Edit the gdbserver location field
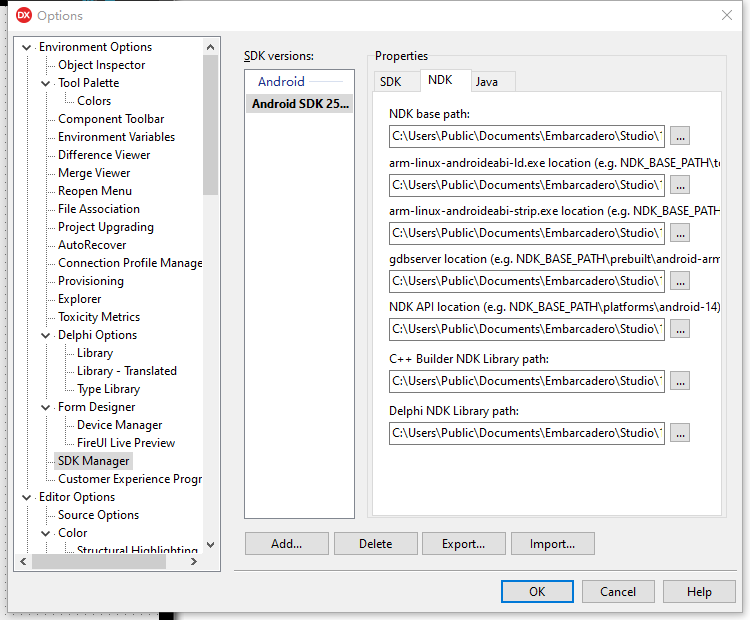Image resolution: width=750 pixels, height=620 pixels. click(x=527, y=281)
